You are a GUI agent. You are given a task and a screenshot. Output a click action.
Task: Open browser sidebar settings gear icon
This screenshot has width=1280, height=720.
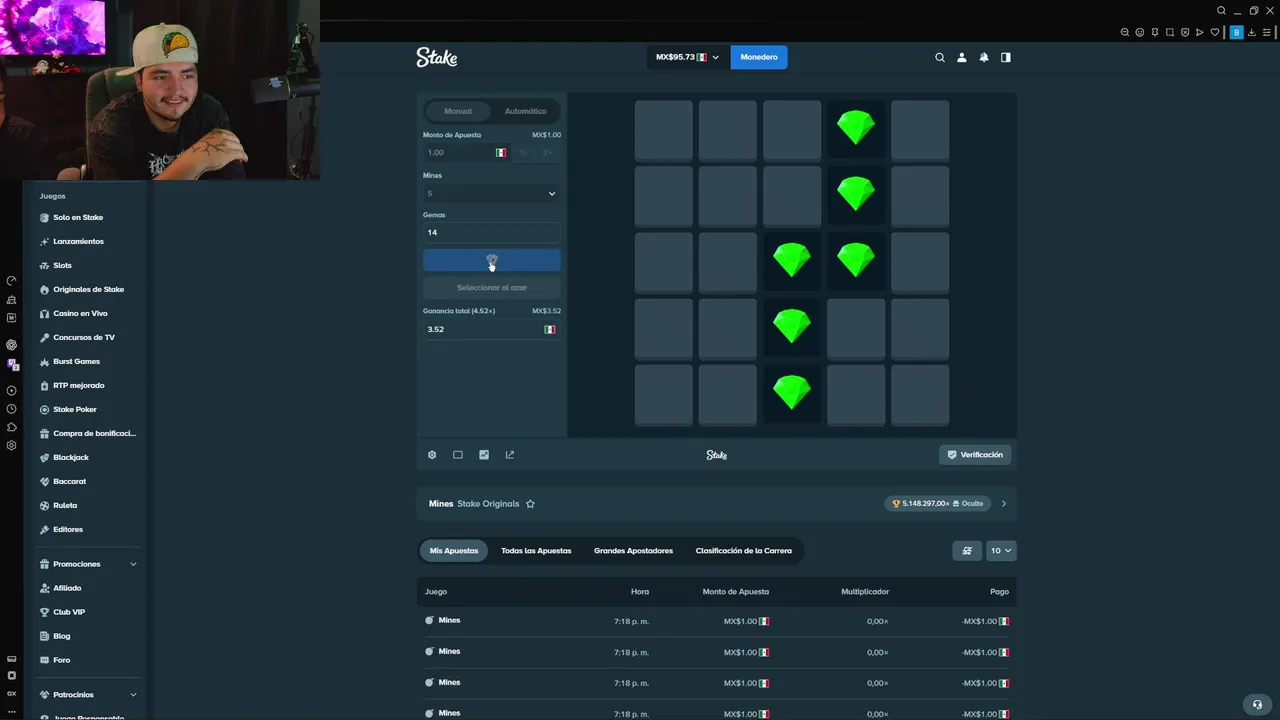[x=12, y=446]
